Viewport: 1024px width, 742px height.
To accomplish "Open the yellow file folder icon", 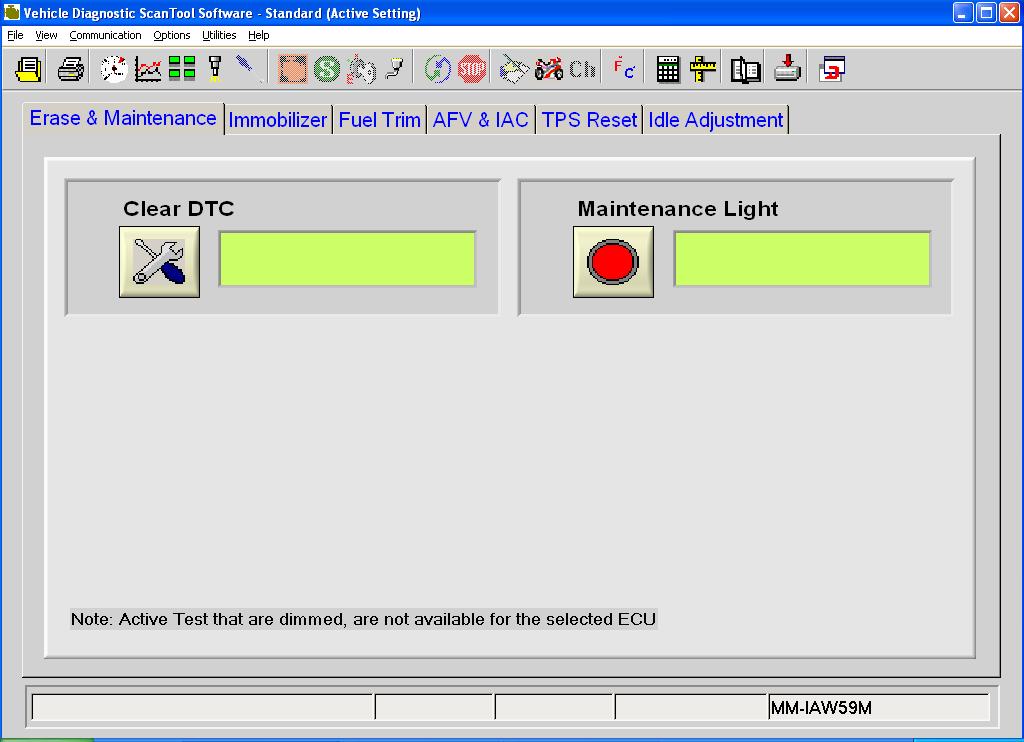I will coord(29,69).
